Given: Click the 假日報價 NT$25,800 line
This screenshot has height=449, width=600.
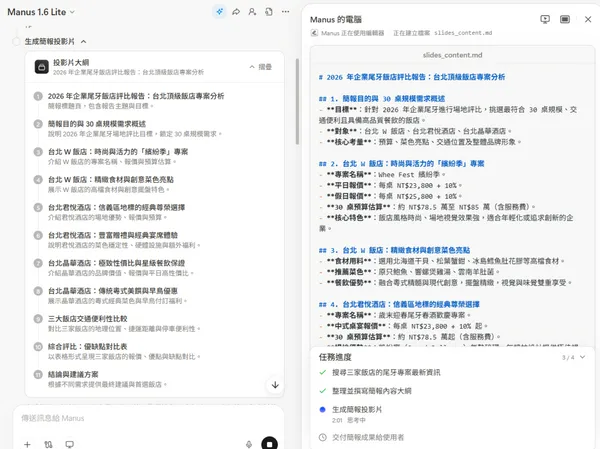Looking at the screenshot, I should pyautogui.click(x=390, y=196).
